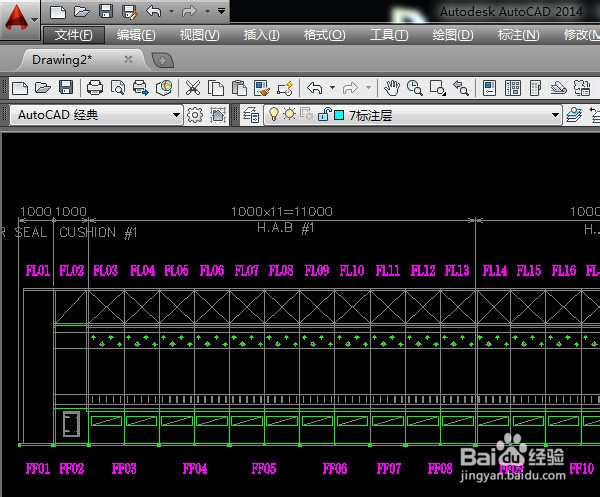Image resolution: width=600 pixels, height=497 pixels.
Task: Toggle the layer lock padlock icon
Action: [324, 114]
